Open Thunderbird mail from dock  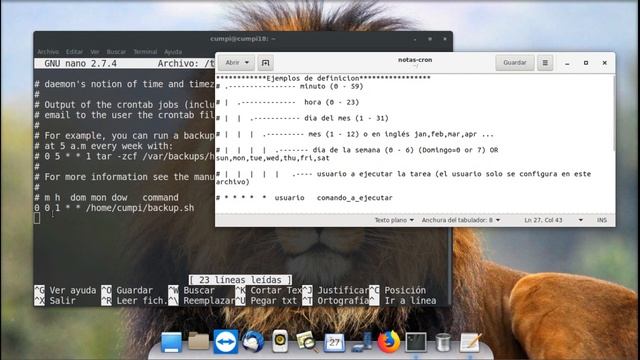[x=253, y=342]
